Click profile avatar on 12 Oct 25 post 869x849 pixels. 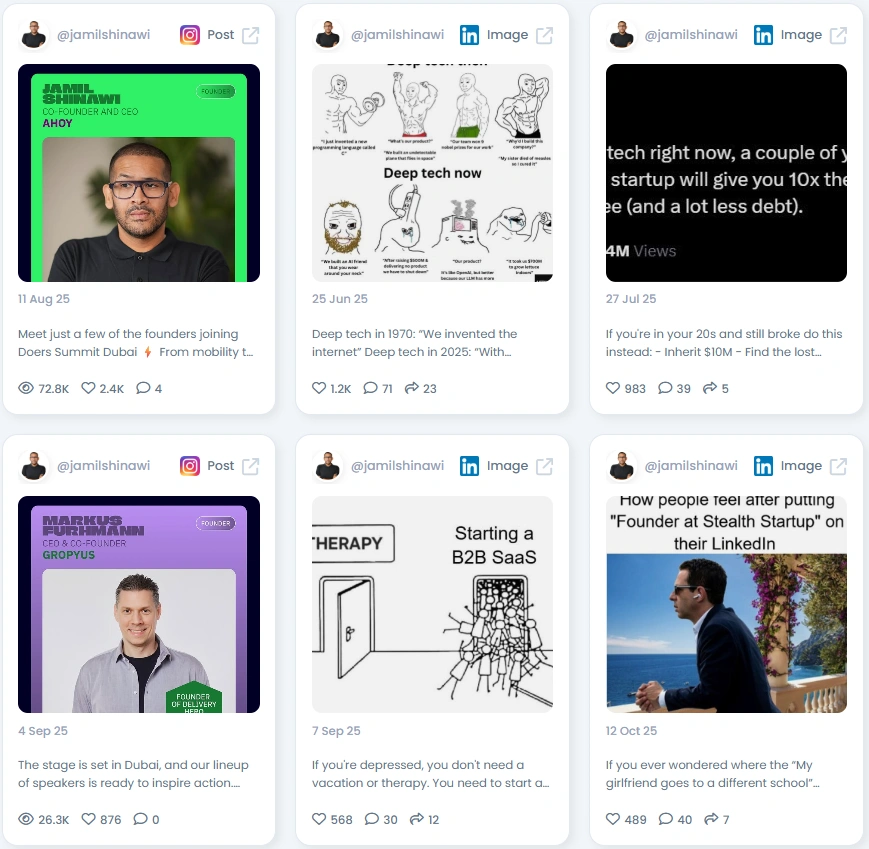coord(621,466)
